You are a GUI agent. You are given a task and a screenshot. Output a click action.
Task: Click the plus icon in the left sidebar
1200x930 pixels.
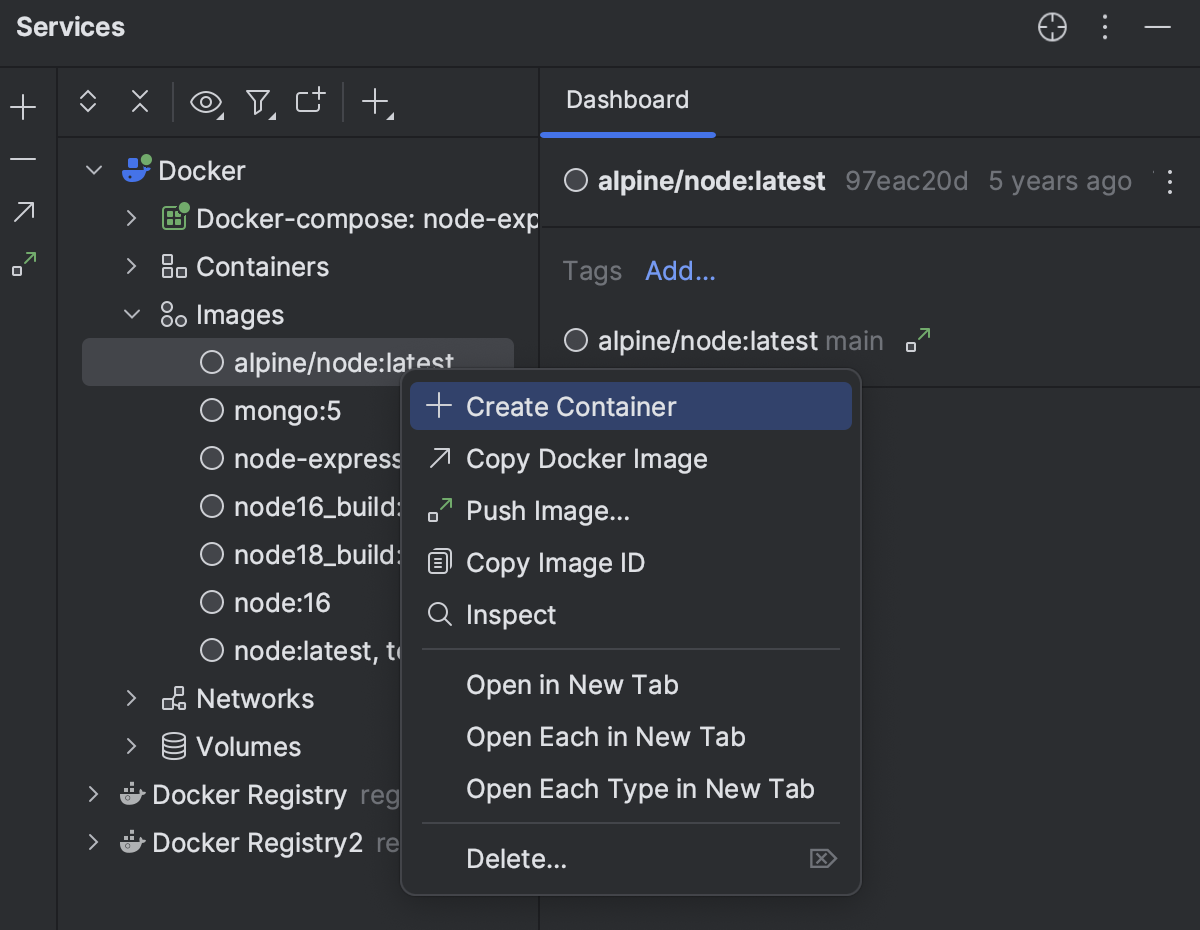tap(23, 105)
